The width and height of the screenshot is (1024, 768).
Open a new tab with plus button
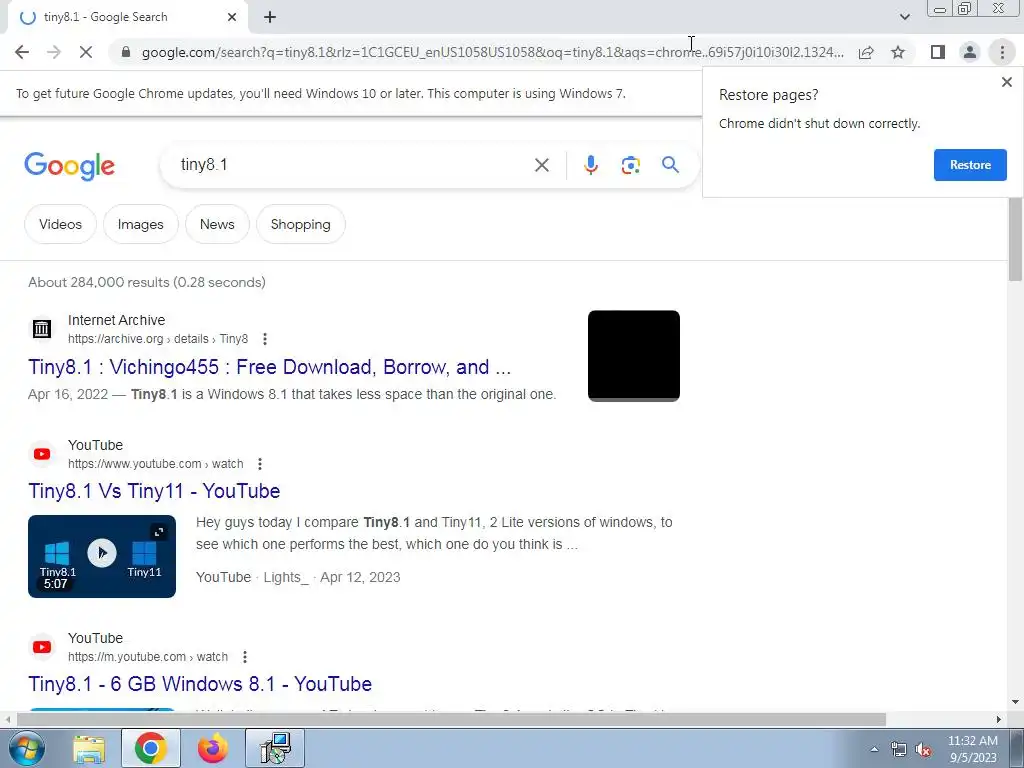pos(270,17)
